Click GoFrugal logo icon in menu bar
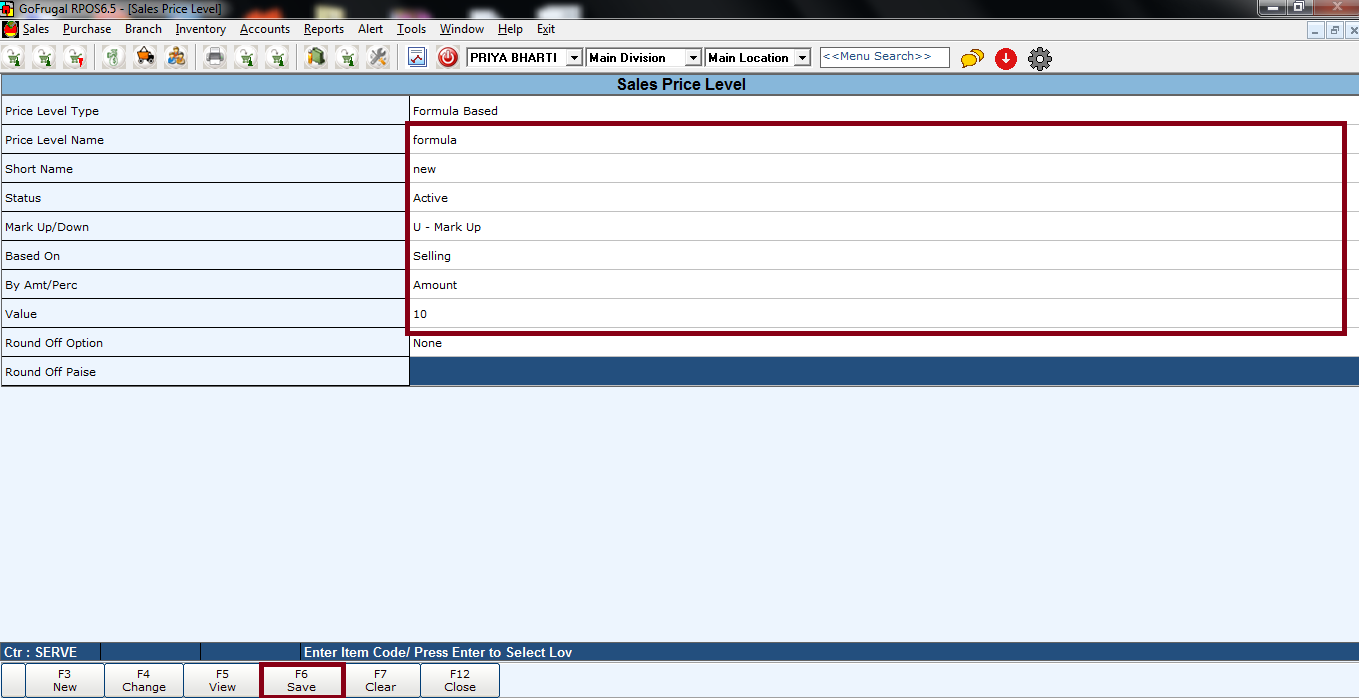 tap(10, 29)
